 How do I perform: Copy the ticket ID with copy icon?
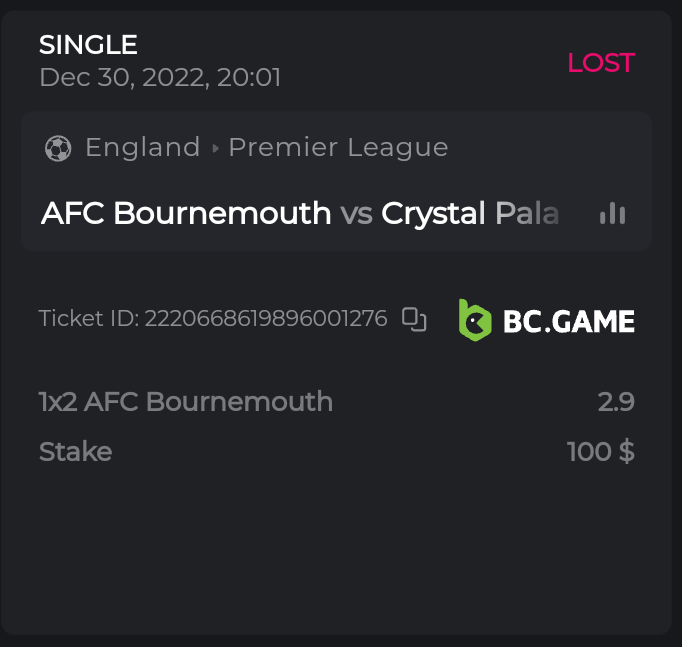click(x=414, y=319)
